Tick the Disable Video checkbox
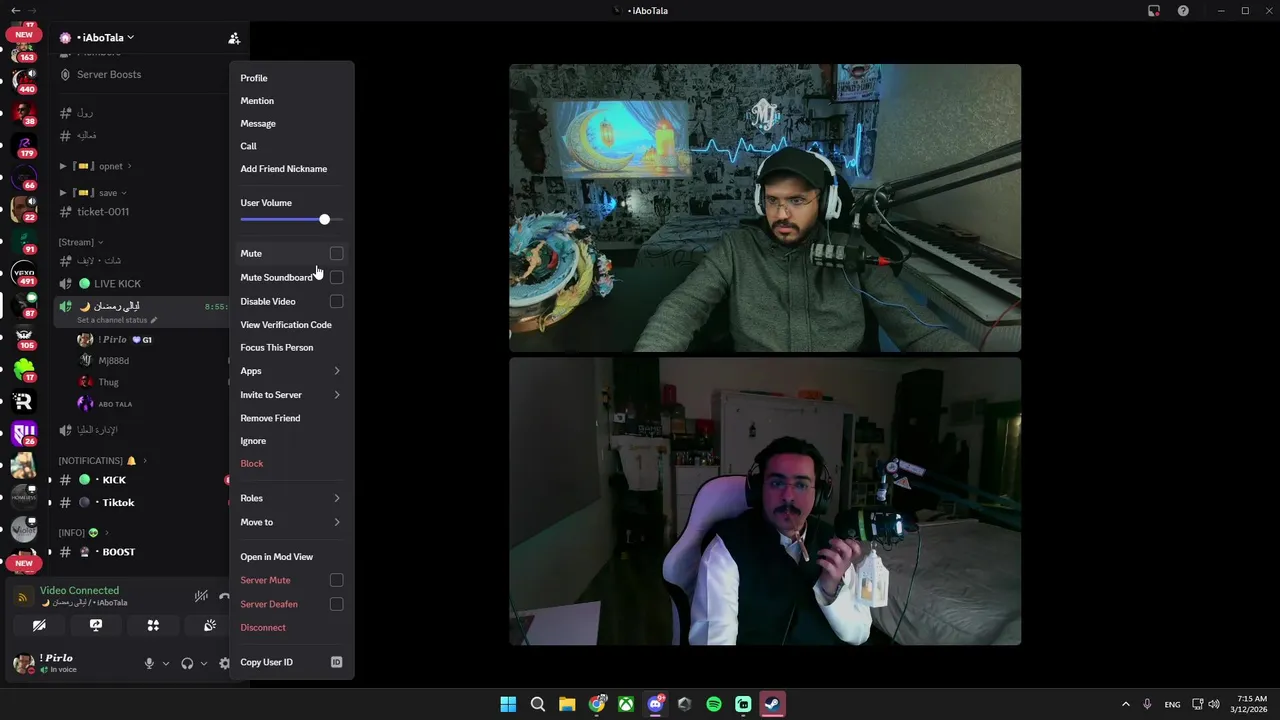The image size is (1280, 720). point(336,301)
